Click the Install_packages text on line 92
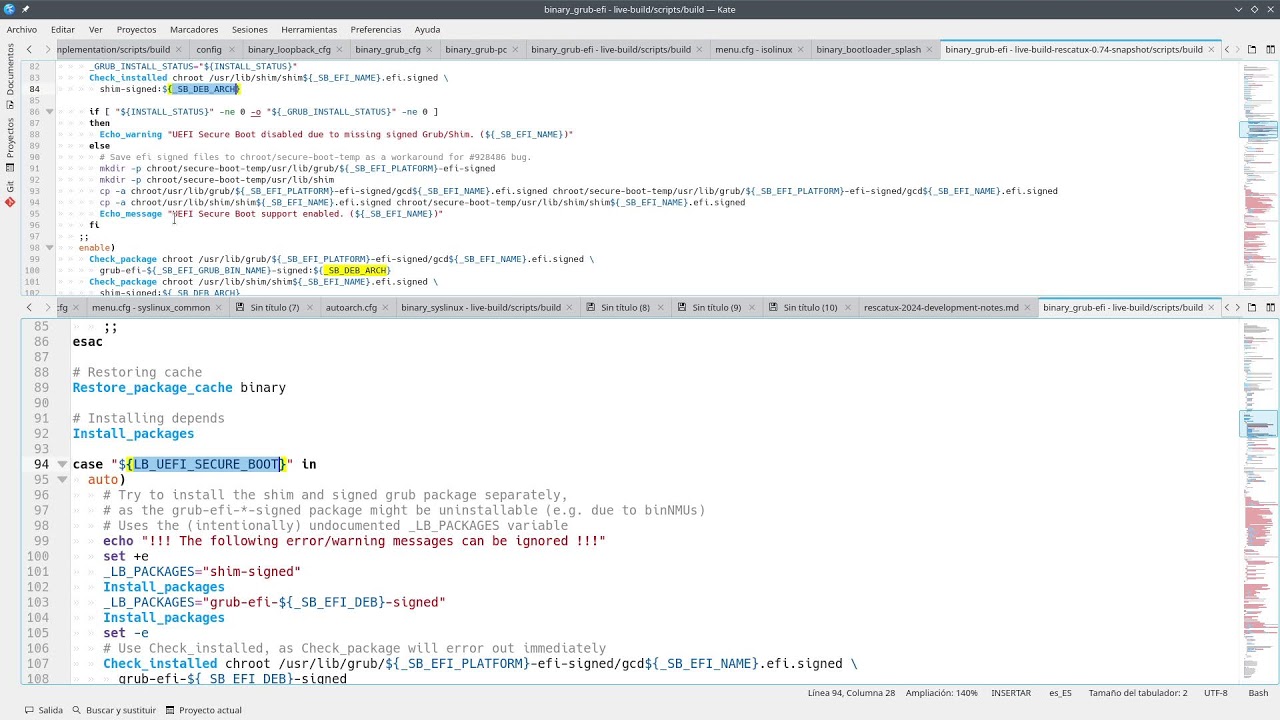1280x720 pixels. pyautogui.click(x=133, y=433)
